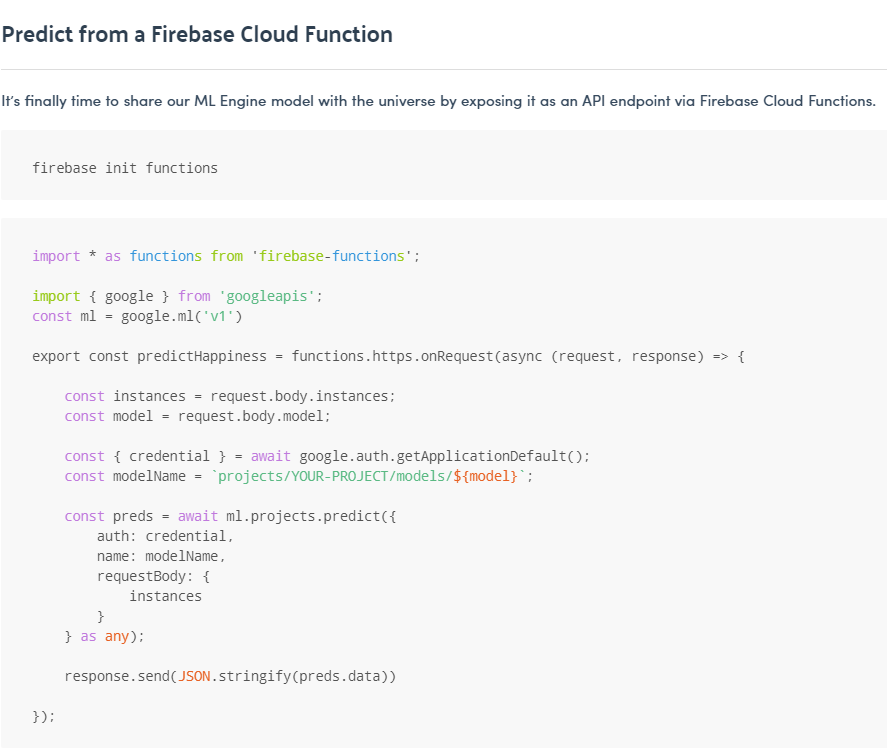
Task: Click the 'name: modelName' property line
Action: pos(161,556)
